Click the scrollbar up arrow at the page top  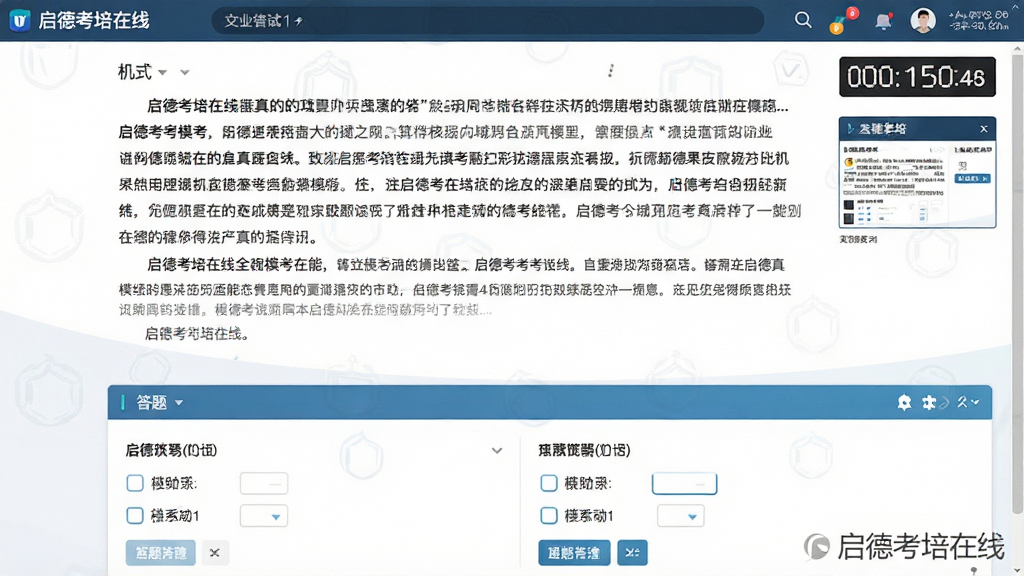pos(1017,48)
